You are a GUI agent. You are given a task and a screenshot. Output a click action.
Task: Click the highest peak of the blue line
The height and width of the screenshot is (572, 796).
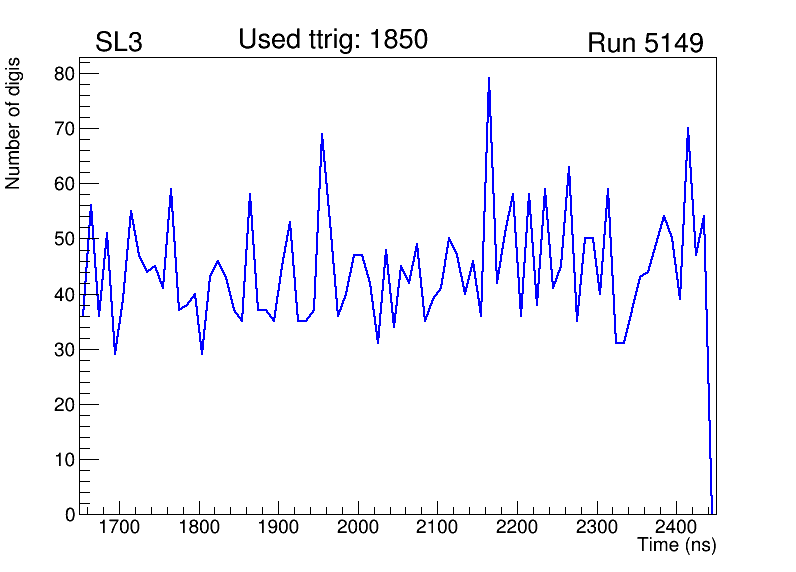pyautogui.click(x=489, y=78)
